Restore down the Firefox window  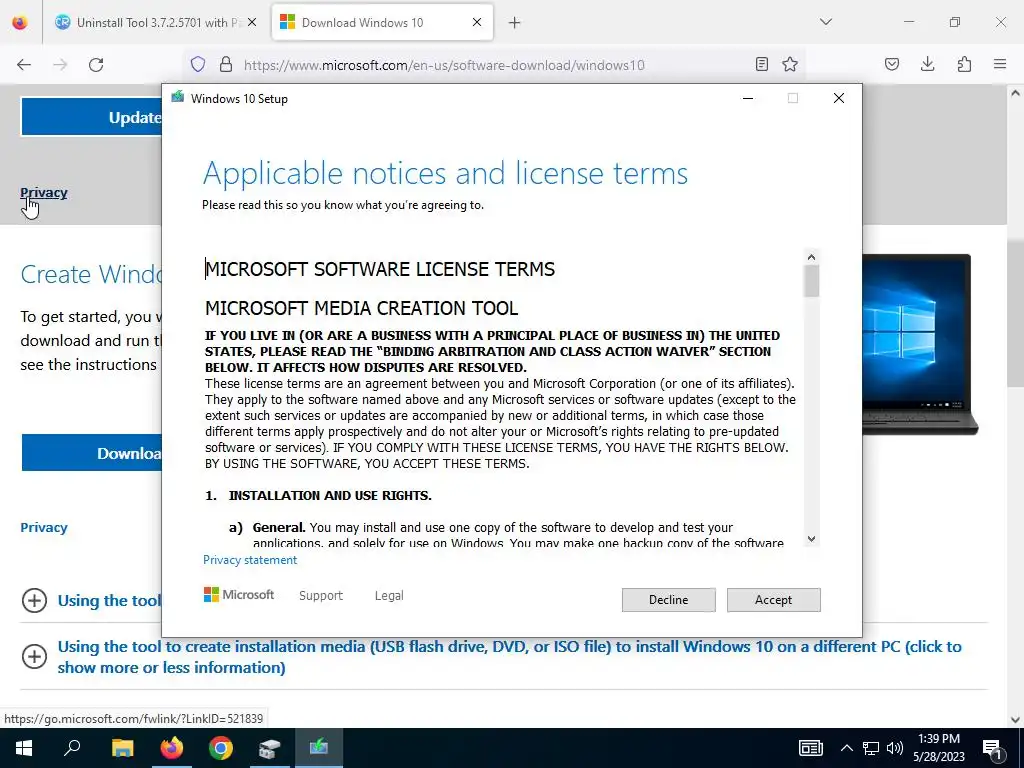pyautogui.click(x=955, y=22)
